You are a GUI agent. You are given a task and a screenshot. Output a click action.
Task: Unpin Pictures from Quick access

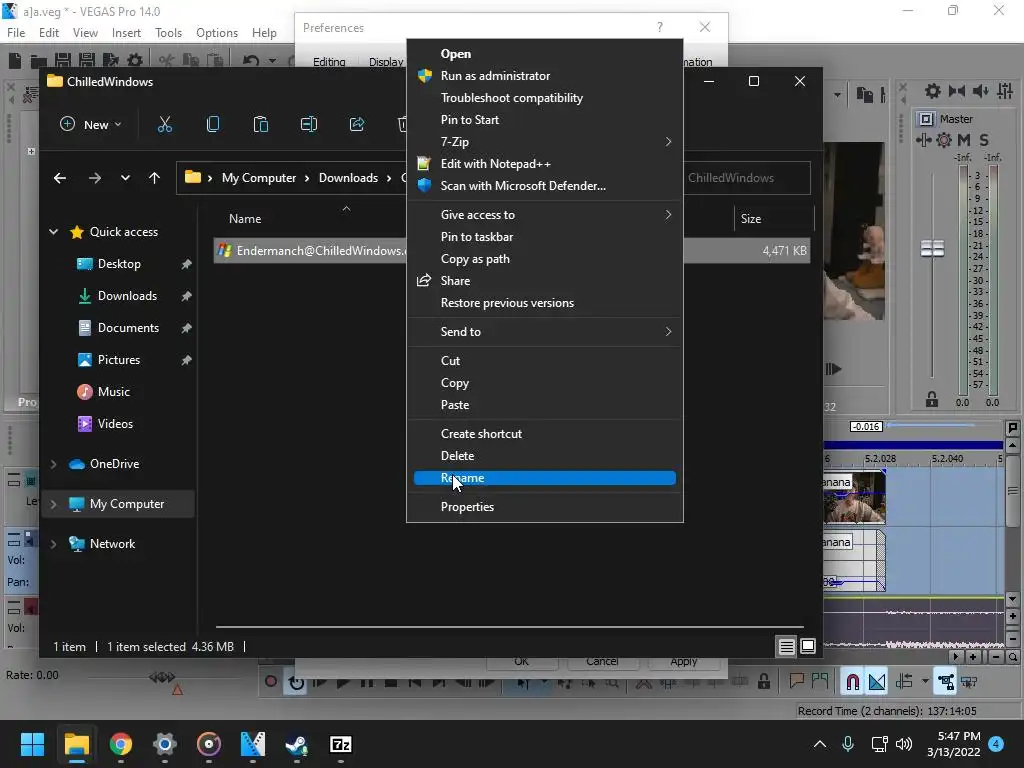tap(186, 360)
